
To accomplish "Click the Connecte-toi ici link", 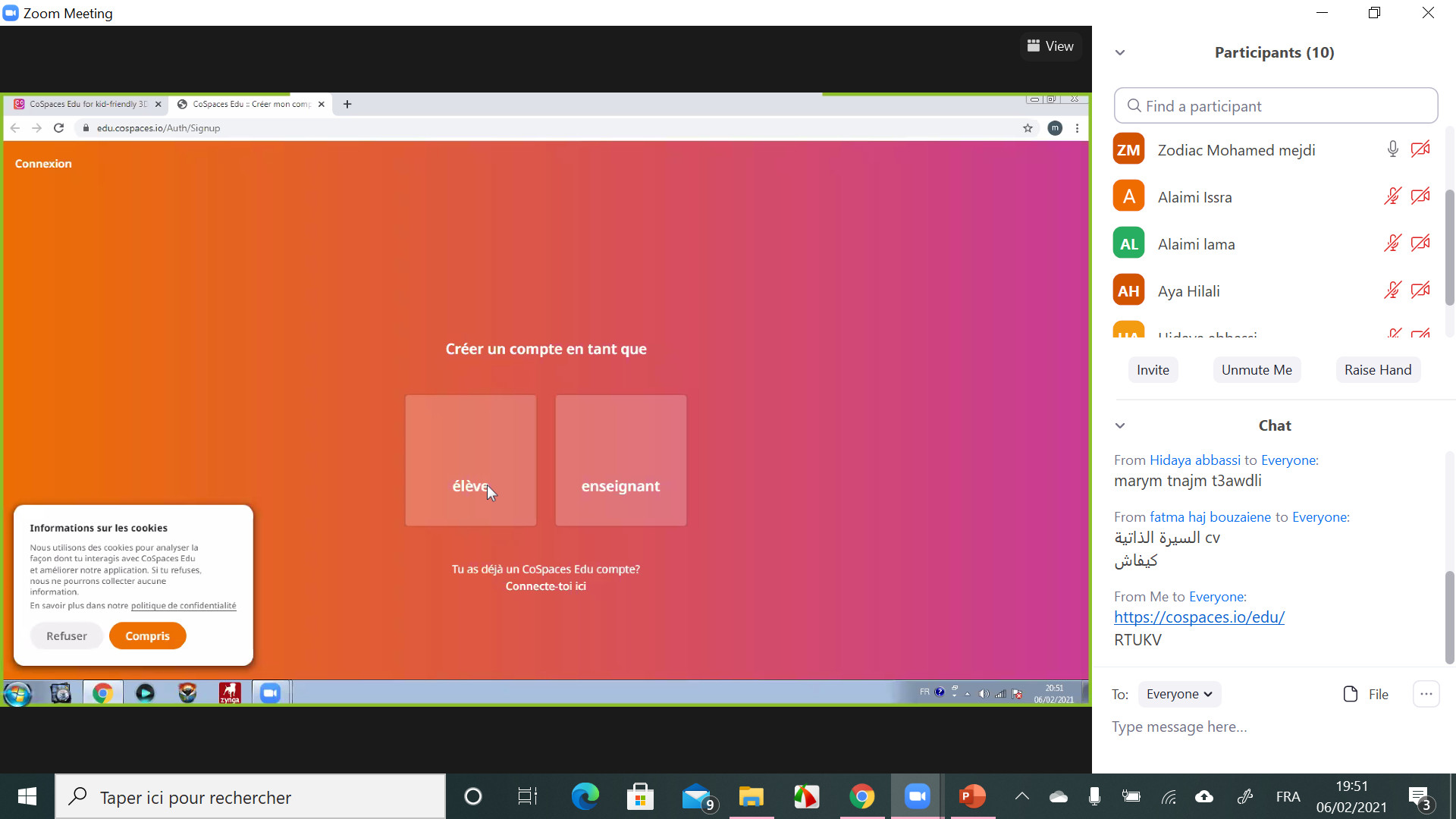I will [546, 586].
